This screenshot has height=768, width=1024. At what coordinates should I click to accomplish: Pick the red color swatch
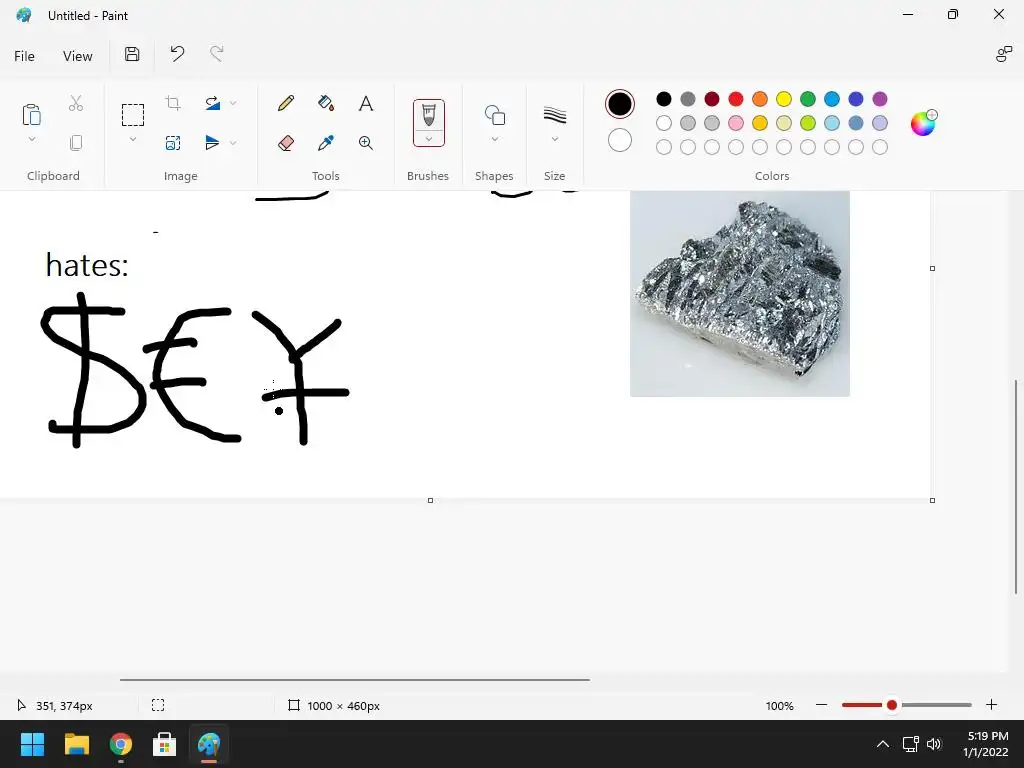click(735, 99)
